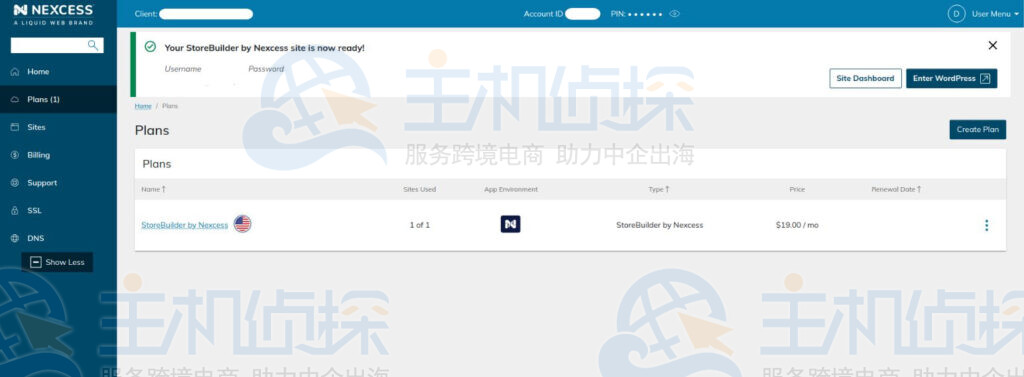Click the search magnifier icon in sidebar
The image size is (1024, 377).
93,45
